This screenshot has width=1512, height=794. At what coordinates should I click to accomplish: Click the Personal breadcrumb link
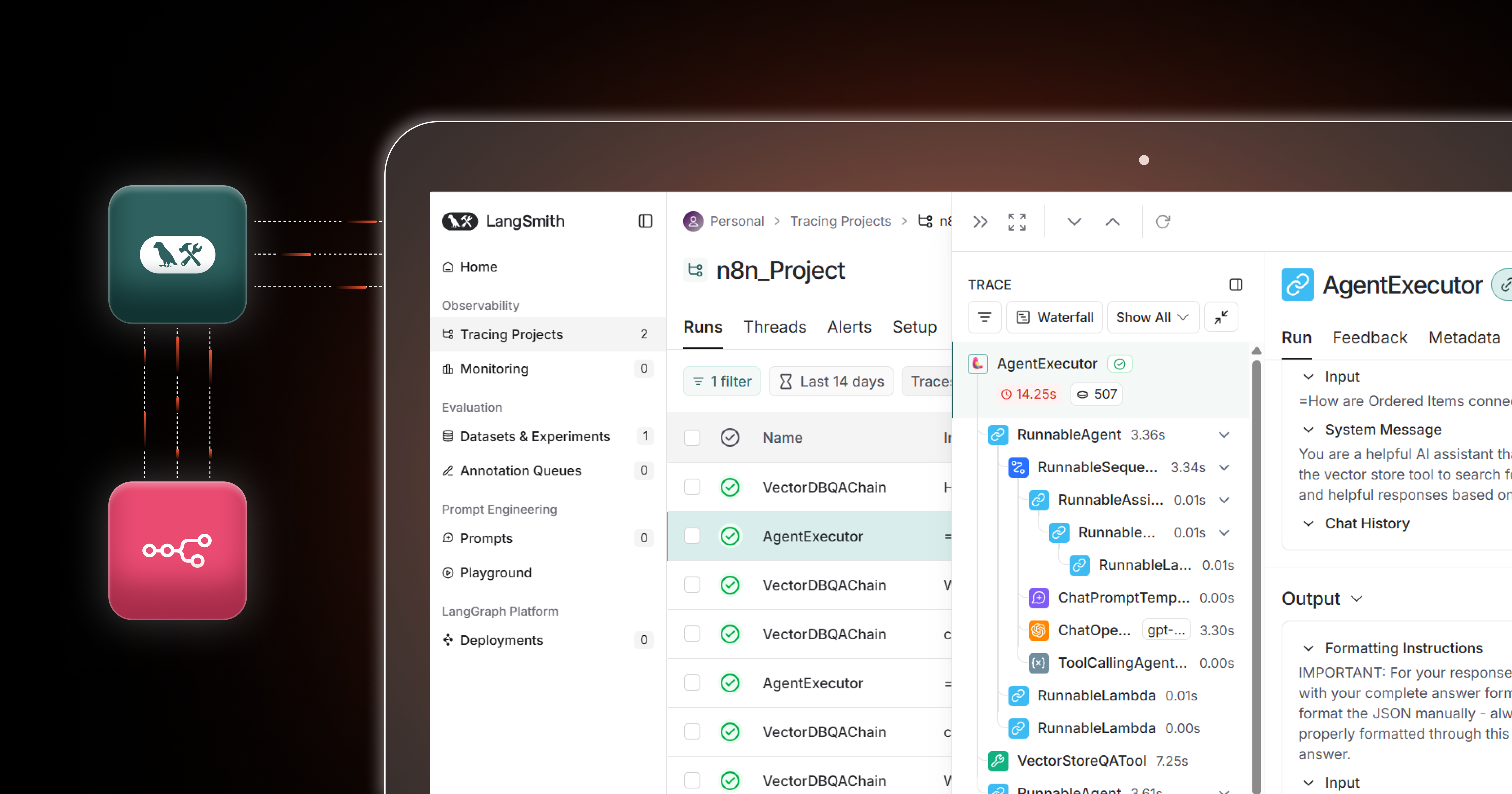coord(737,222)
